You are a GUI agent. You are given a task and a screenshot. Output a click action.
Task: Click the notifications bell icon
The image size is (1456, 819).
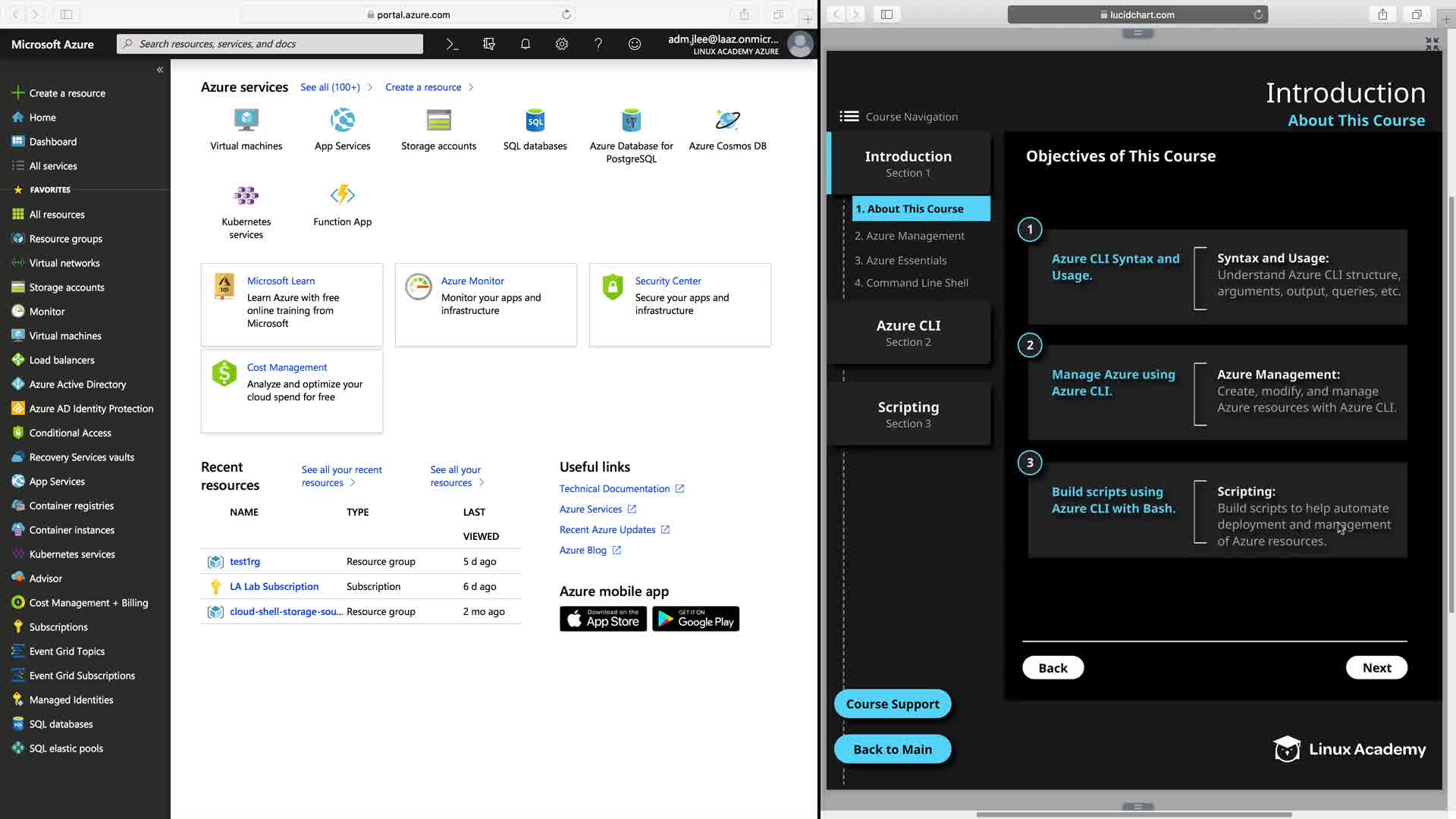coord(525,44)
